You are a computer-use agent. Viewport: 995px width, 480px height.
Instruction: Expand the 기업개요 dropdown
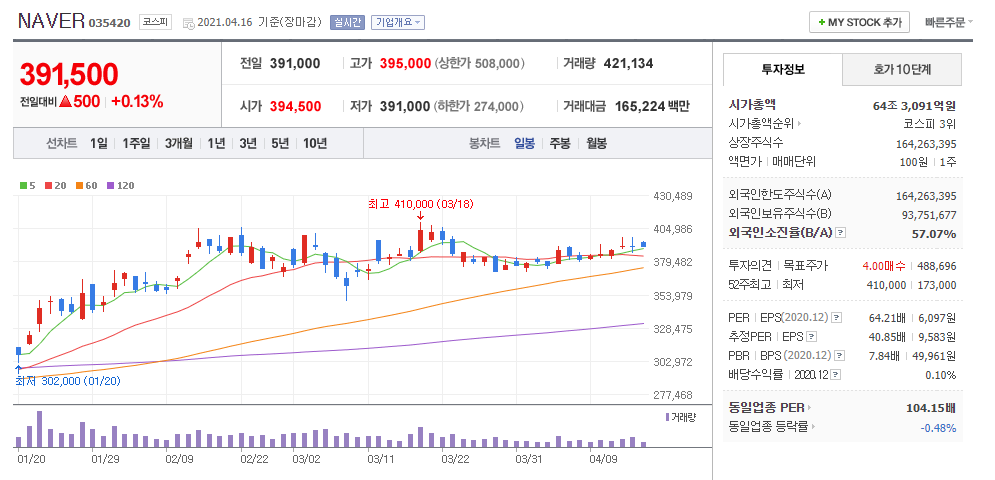click(398, 22)
